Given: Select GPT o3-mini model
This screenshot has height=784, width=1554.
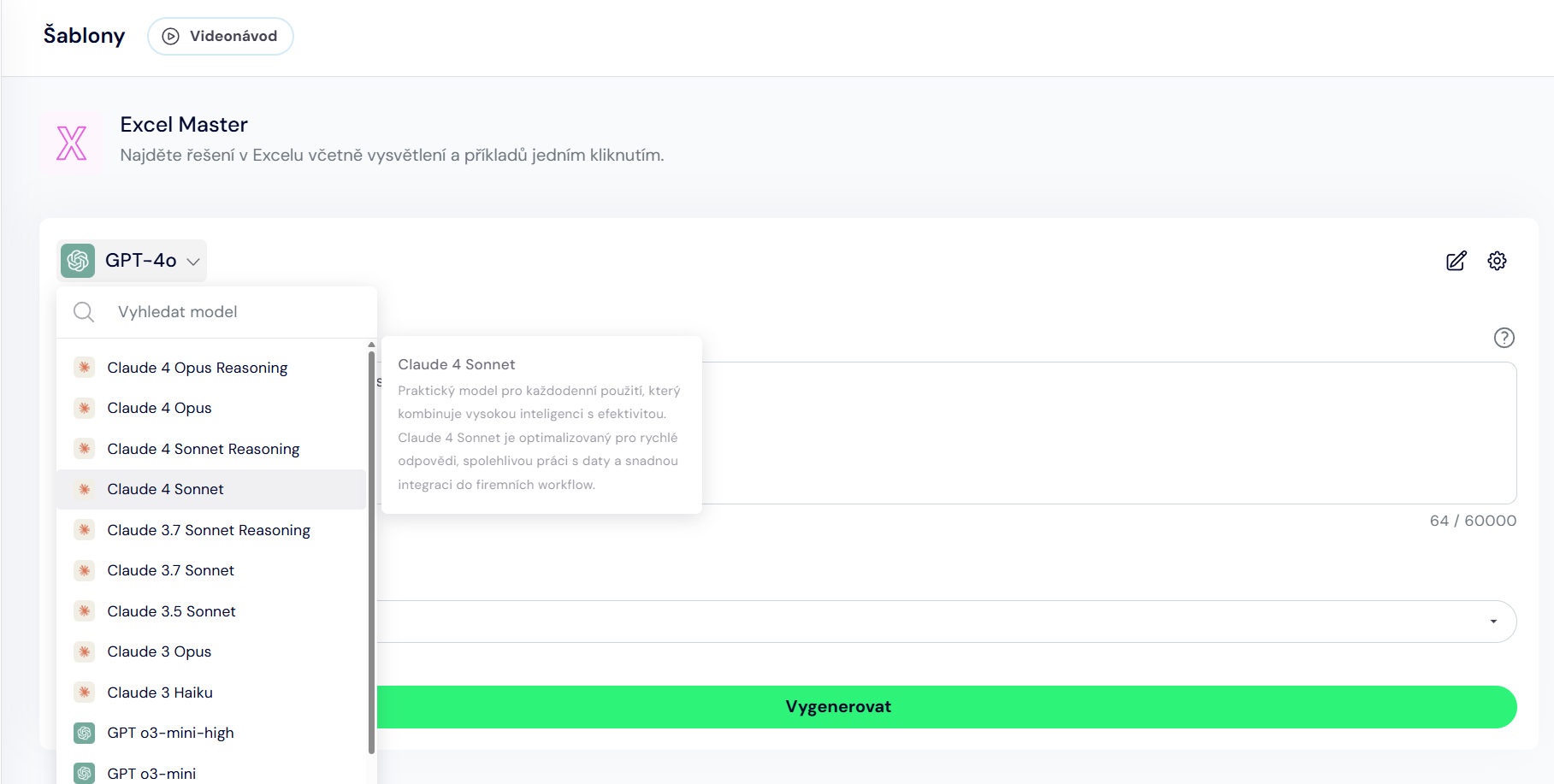Looking at the screenshot, I should [211, 772].
